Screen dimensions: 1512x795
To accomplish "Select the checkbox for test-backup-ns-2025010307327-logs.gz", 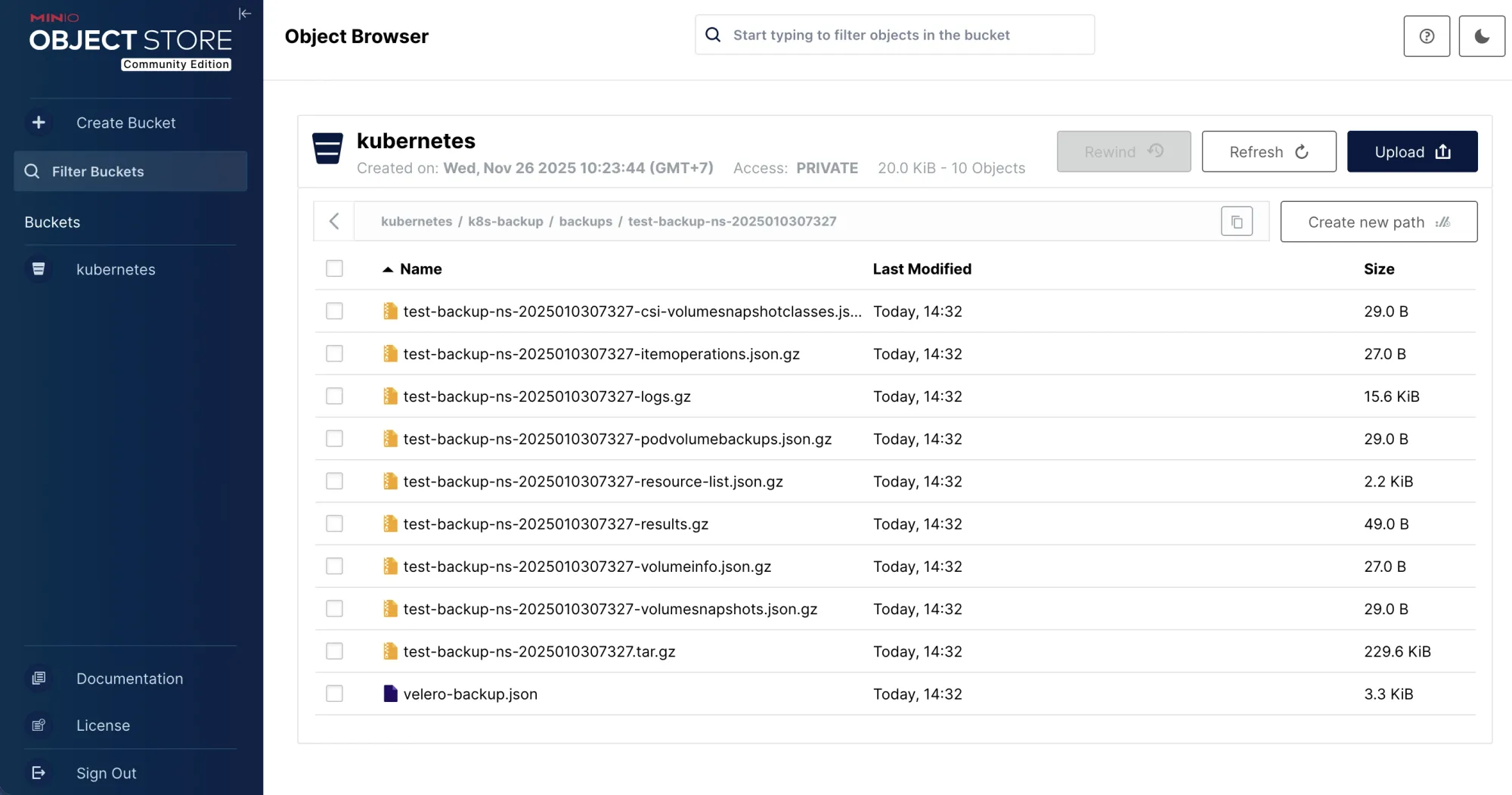I will click(x=334, y=396).
